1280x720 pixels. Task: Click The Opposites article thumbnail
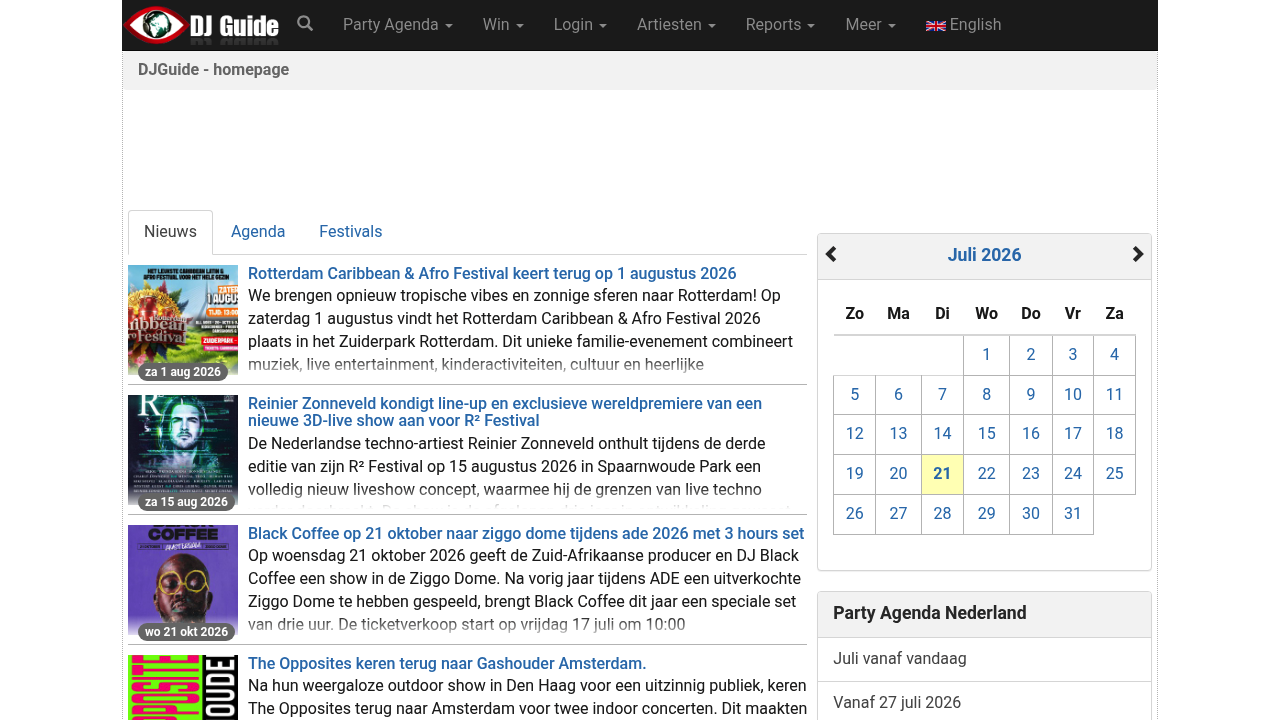tap(183, 688)
